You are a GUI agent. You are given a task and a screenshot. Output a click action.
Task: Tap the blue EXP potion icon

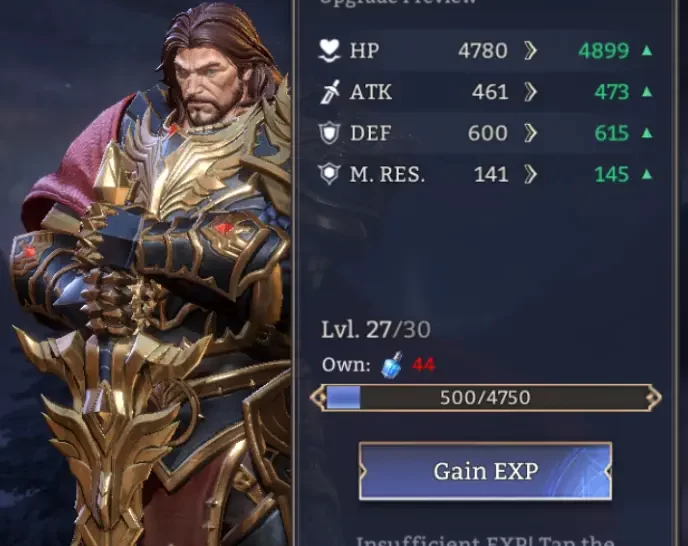coord(392,365)
